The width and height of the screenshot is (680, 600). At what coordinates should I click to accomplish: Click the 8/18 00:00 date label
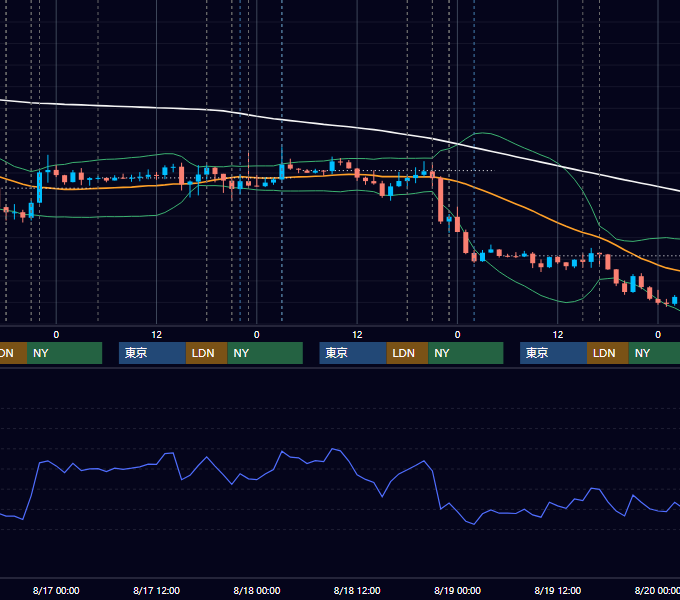257,590
